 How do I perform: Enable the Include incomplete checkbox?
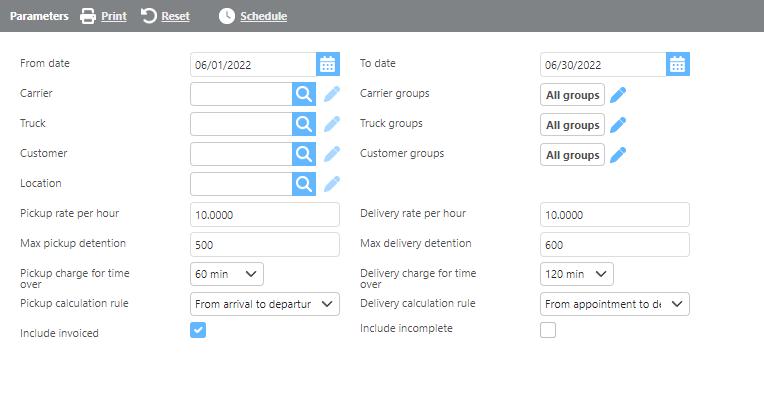(x=548, y=331)
